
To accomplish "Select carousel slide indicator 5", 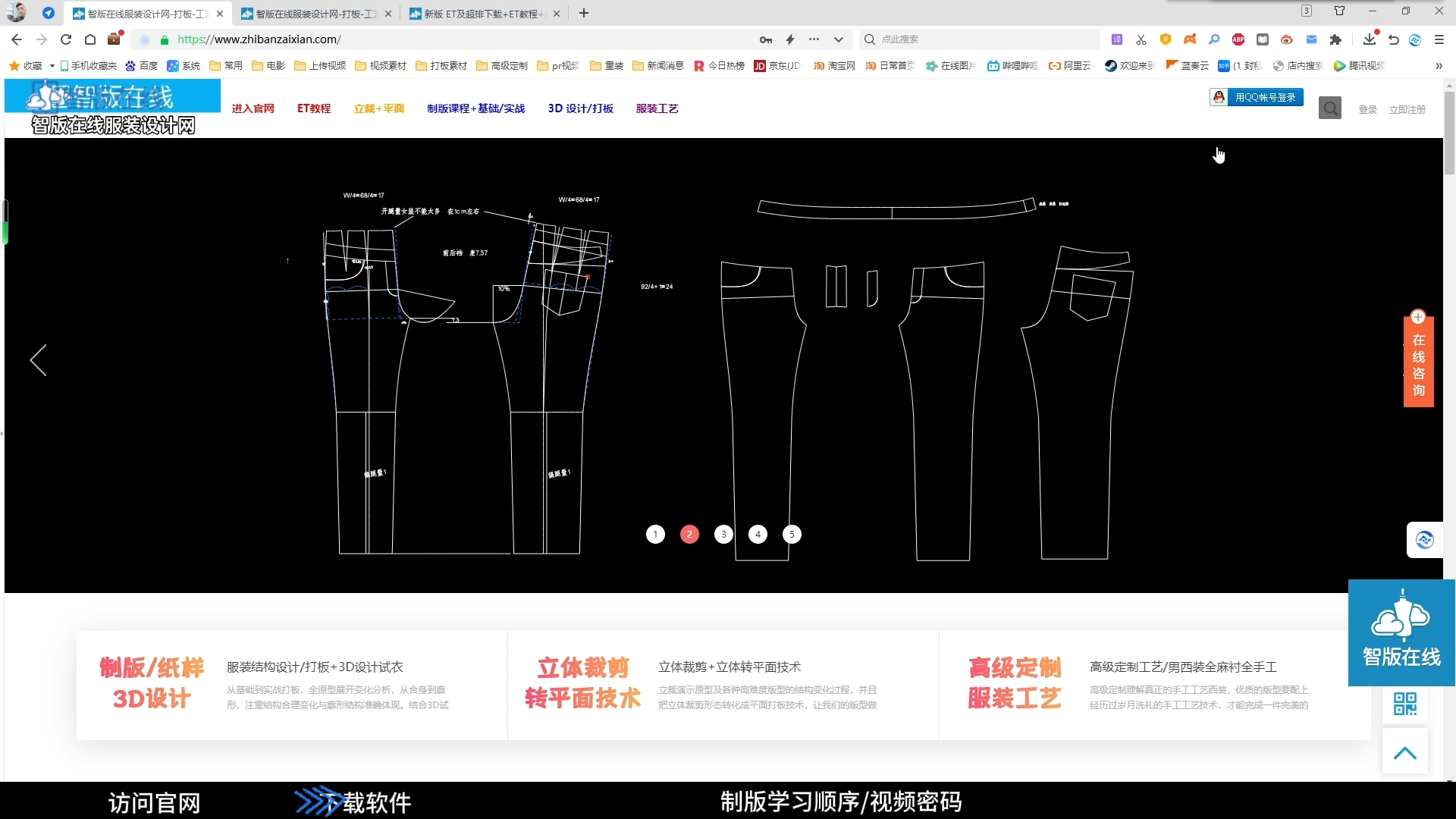I will [792, 535].
